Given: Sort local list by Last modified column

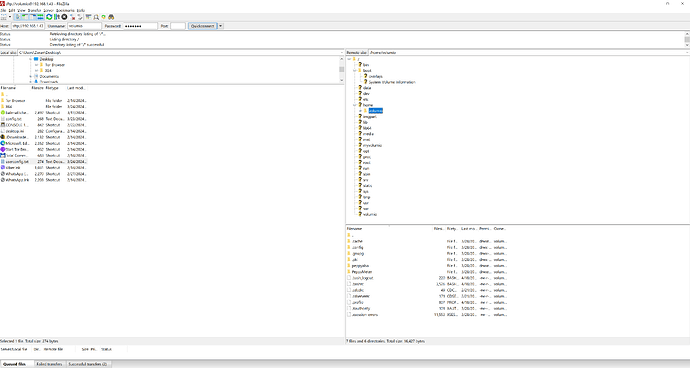Looking at the screenshot, I should point(76,88).
